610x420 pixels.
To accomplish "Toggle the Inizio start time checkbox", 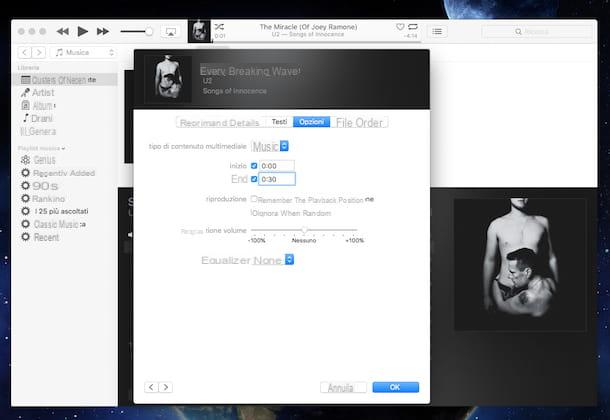I will pos(254,166).
